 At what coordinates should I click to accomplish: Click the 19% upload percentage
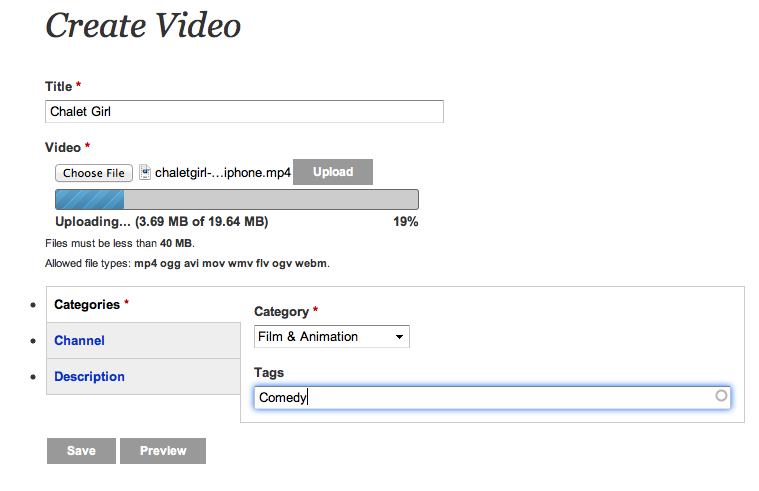point(405,222)
